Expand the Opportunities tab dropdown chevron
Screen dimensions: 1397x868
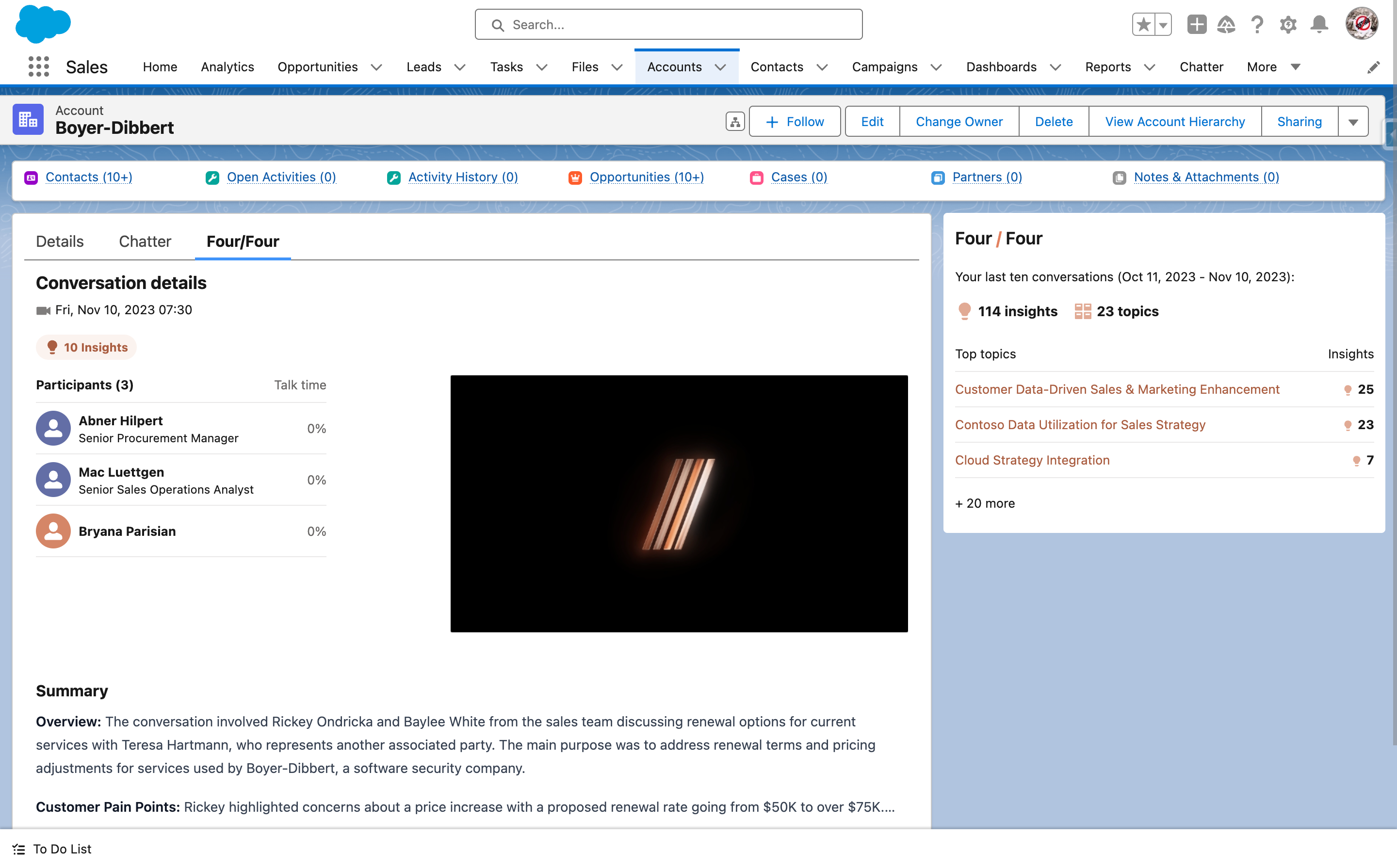(377, 67)
